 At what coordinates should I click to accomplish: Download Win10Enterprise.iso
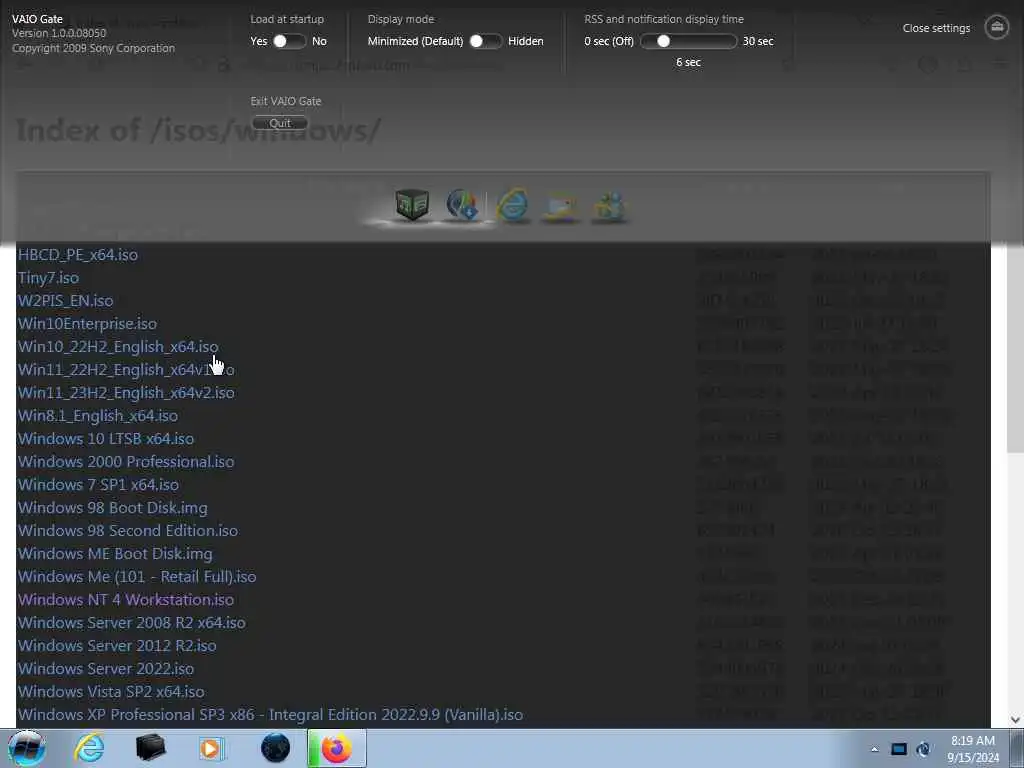click(x=87, y=323)
